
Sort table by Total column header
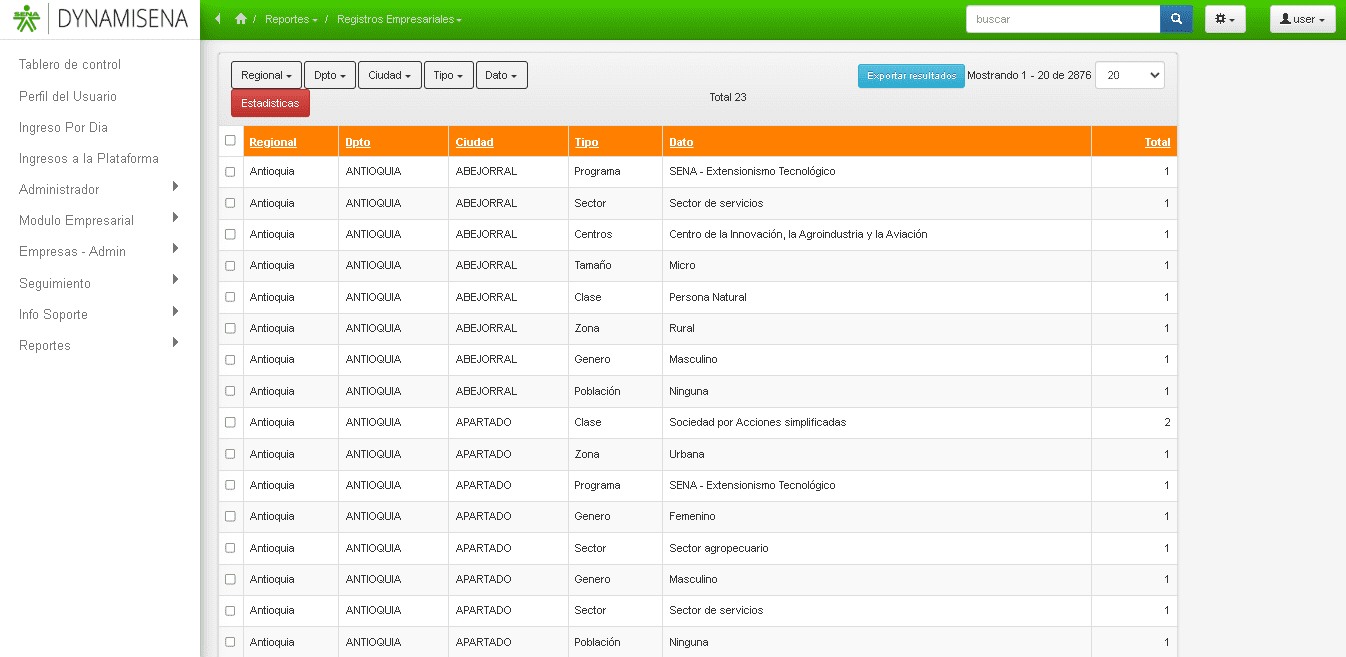point(1157,142)
